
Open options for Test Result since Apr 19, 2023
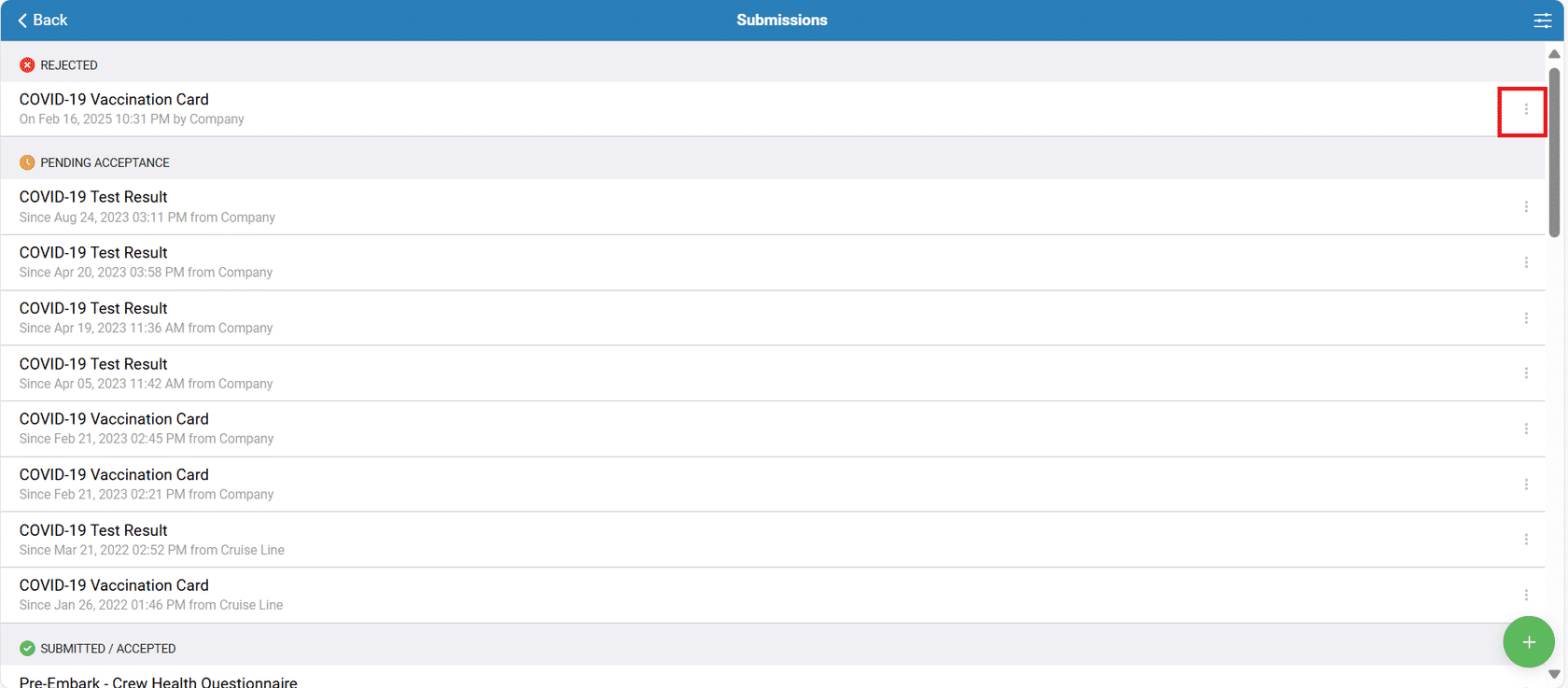[x=1526, y=318]
